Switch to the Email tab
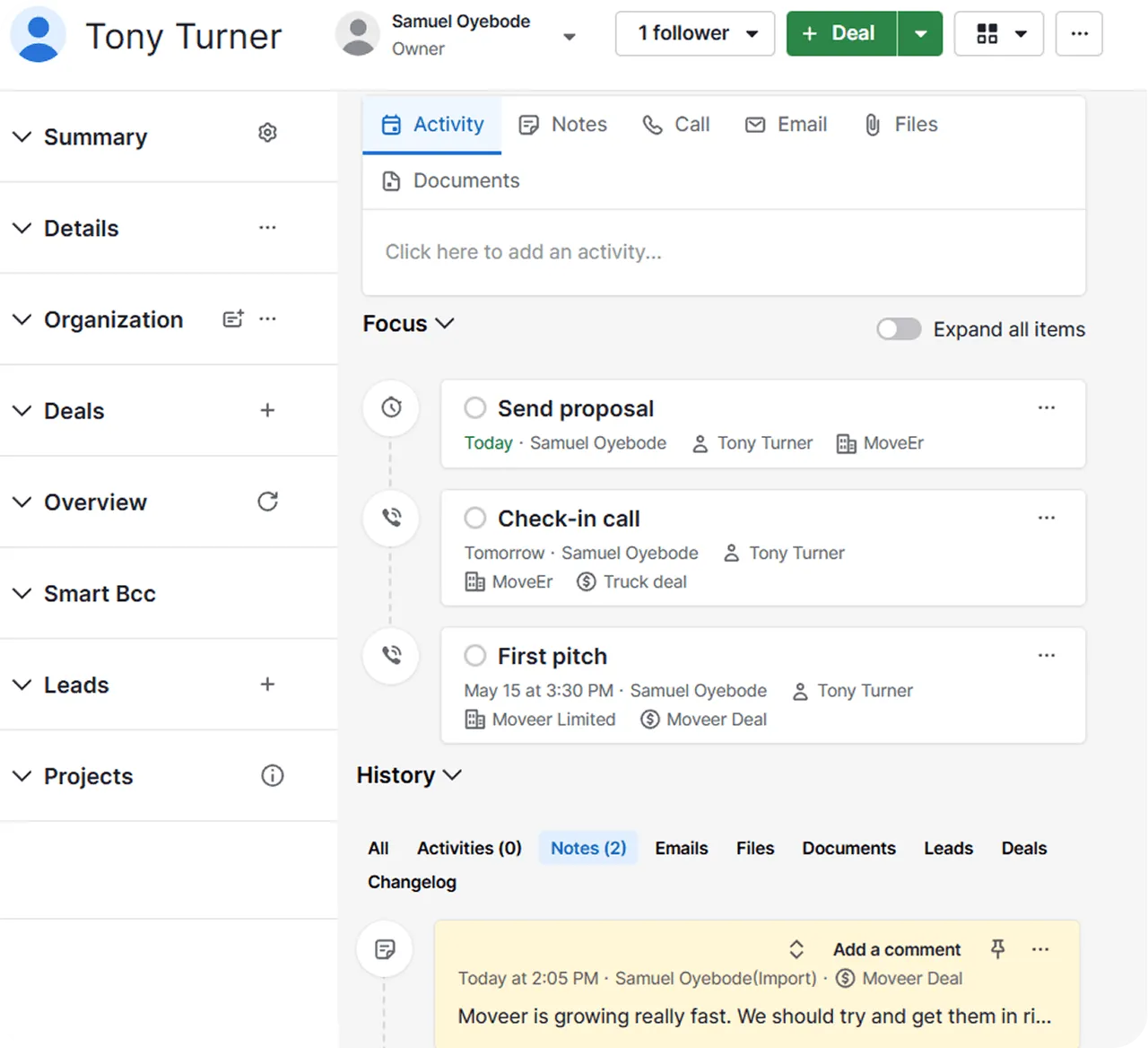1148x1048 pixels. click(786, 125)
